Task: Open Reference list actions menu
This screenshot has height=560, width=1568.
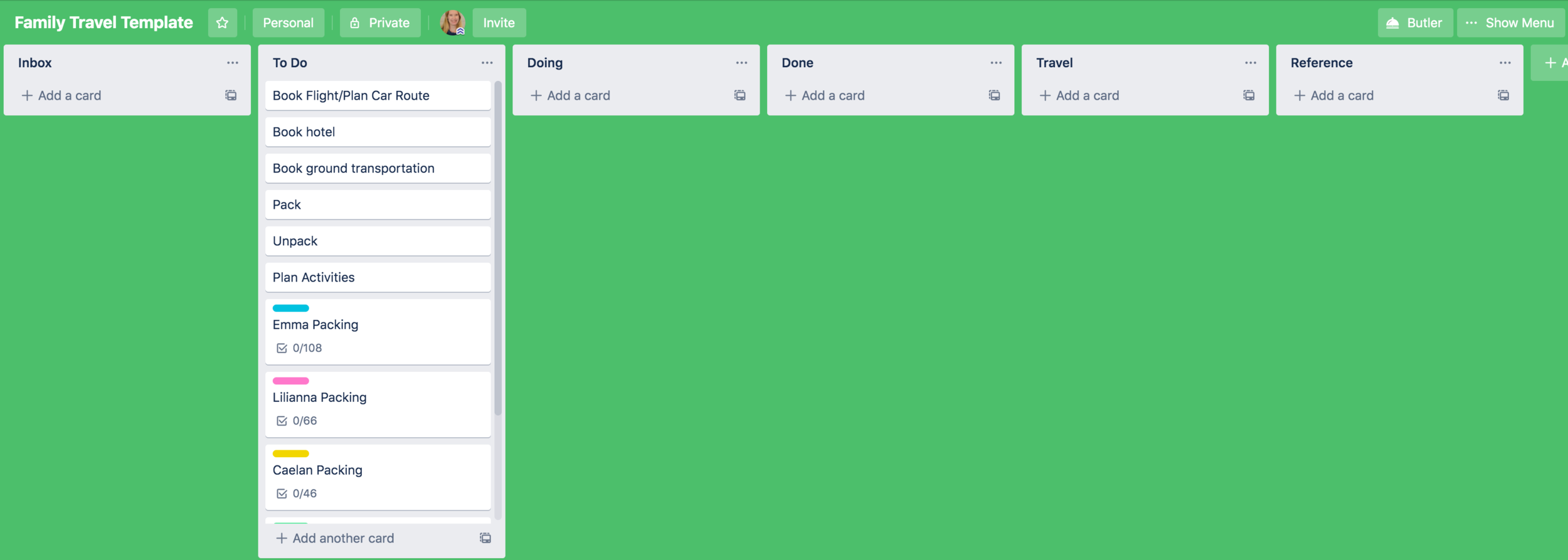Action: coord(1505,63)
